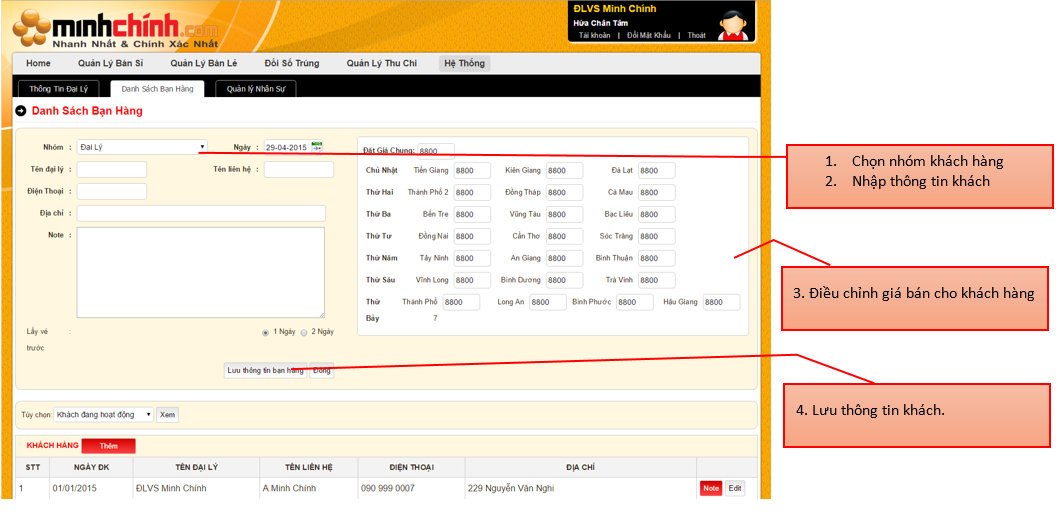Click the minhchinh.com logo
Screen dimensions: 1057x514
[x=115, y=28]
